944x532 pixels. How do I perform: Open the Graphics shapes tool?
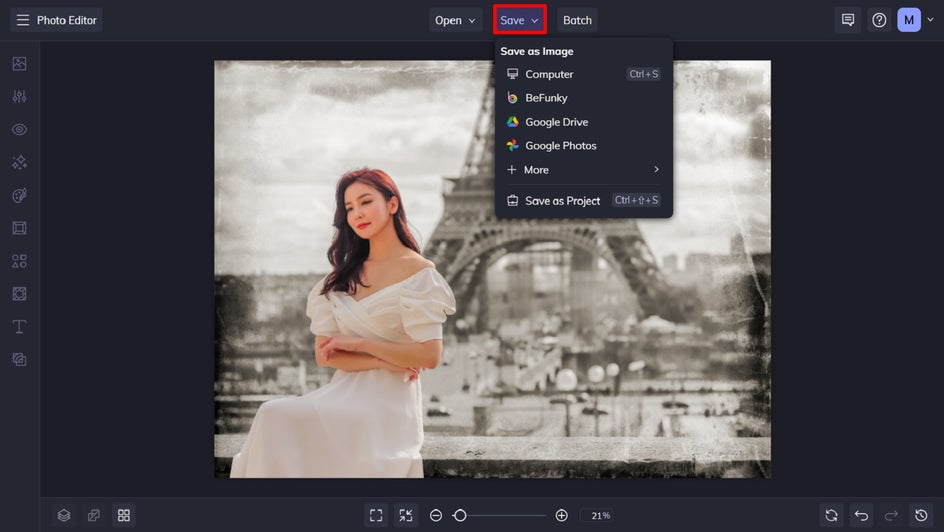pyautogui.click(x=19, y=261)
